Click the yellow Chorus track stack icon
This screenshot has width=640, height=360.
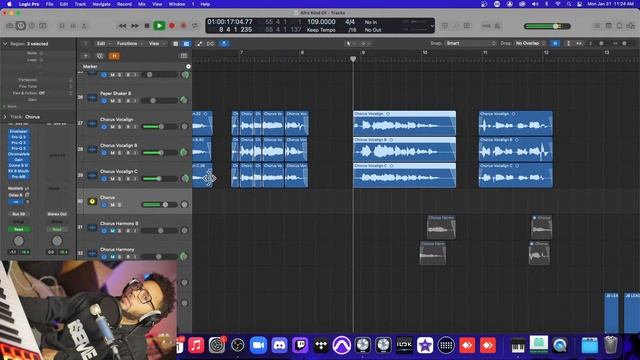(x=92, y=201)
